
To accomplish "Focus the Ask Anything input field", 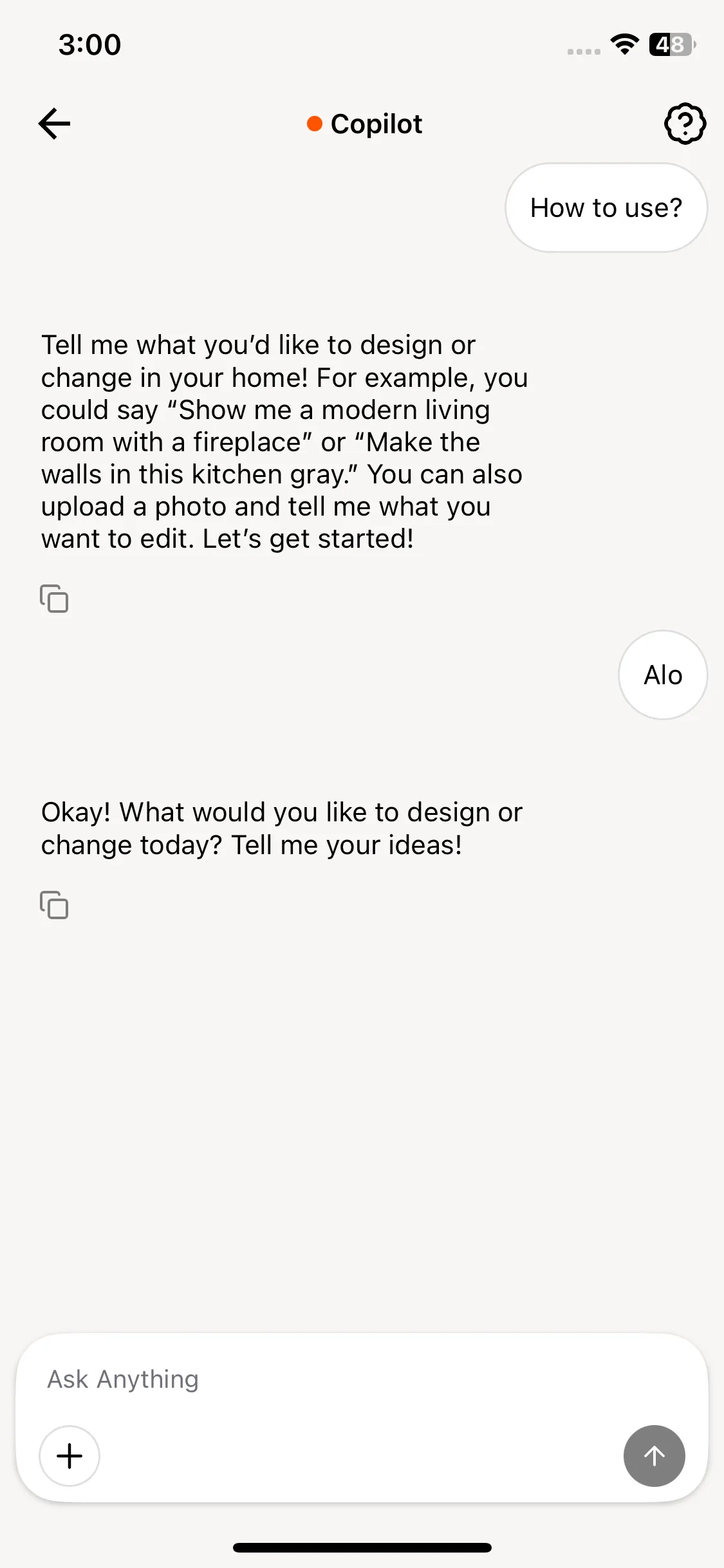I will (362, 1379).
